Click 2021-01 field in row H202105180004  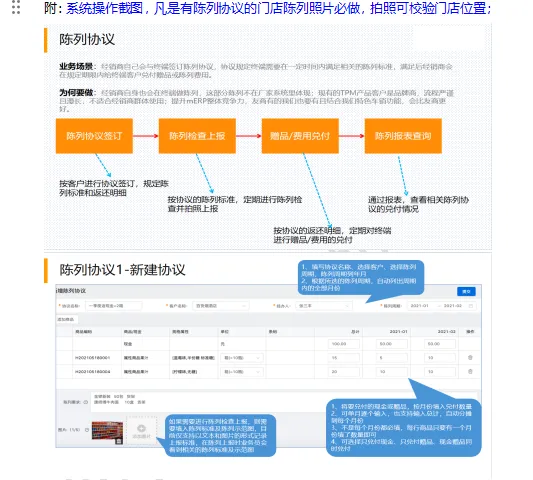pyautogui.click(x=392, y=372)
